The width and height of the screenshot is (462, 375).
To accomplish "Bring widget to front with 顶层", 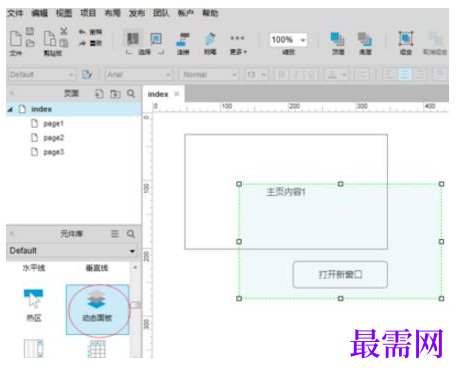I will [x=337, y=43].
